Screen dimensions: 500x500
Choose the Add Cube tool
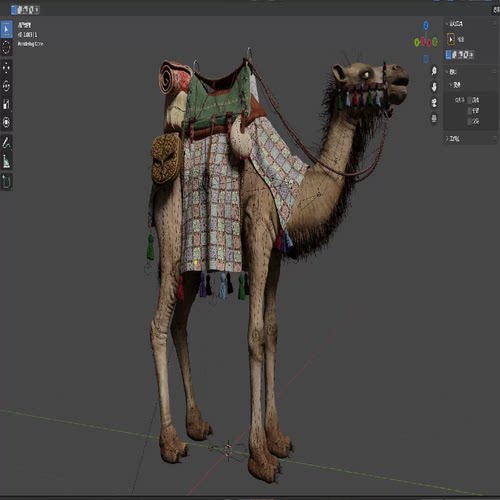point(6,182)
